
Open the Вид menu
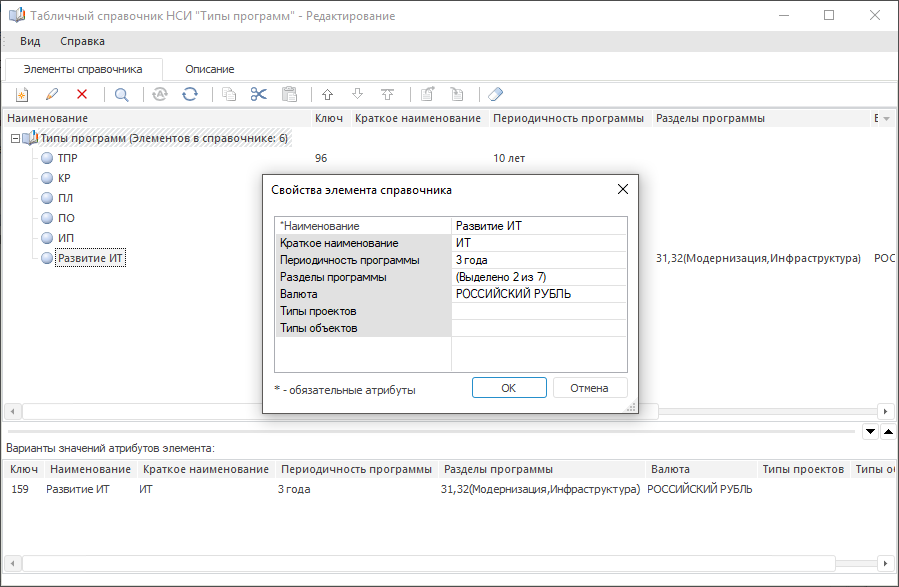pyautogui.click(x=30, y=41)
